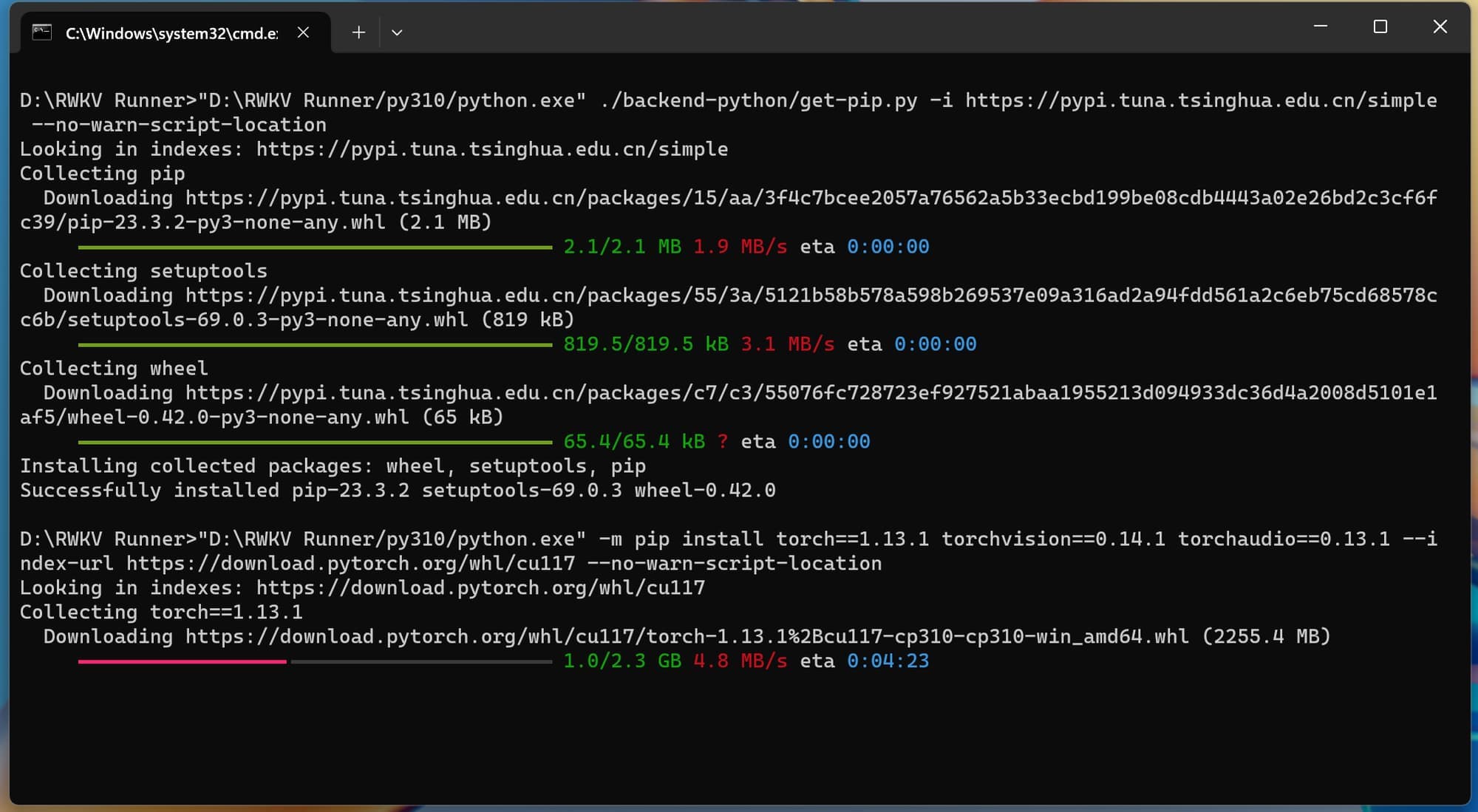Maximize the terminal window
Image resolution: width=1478 pixels, height=812 pixels.
pyautogui.click(x=1380, y=27)
